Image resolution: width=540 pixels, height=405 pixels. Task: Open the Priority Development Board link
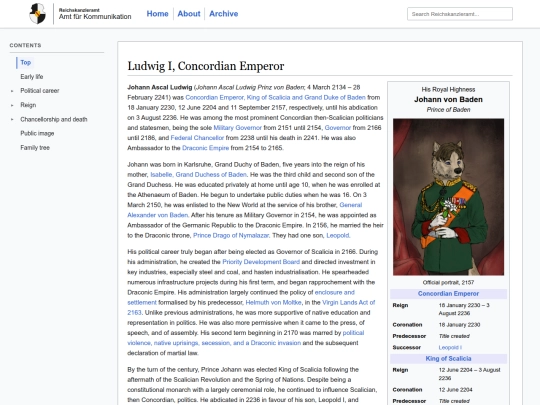261,262
